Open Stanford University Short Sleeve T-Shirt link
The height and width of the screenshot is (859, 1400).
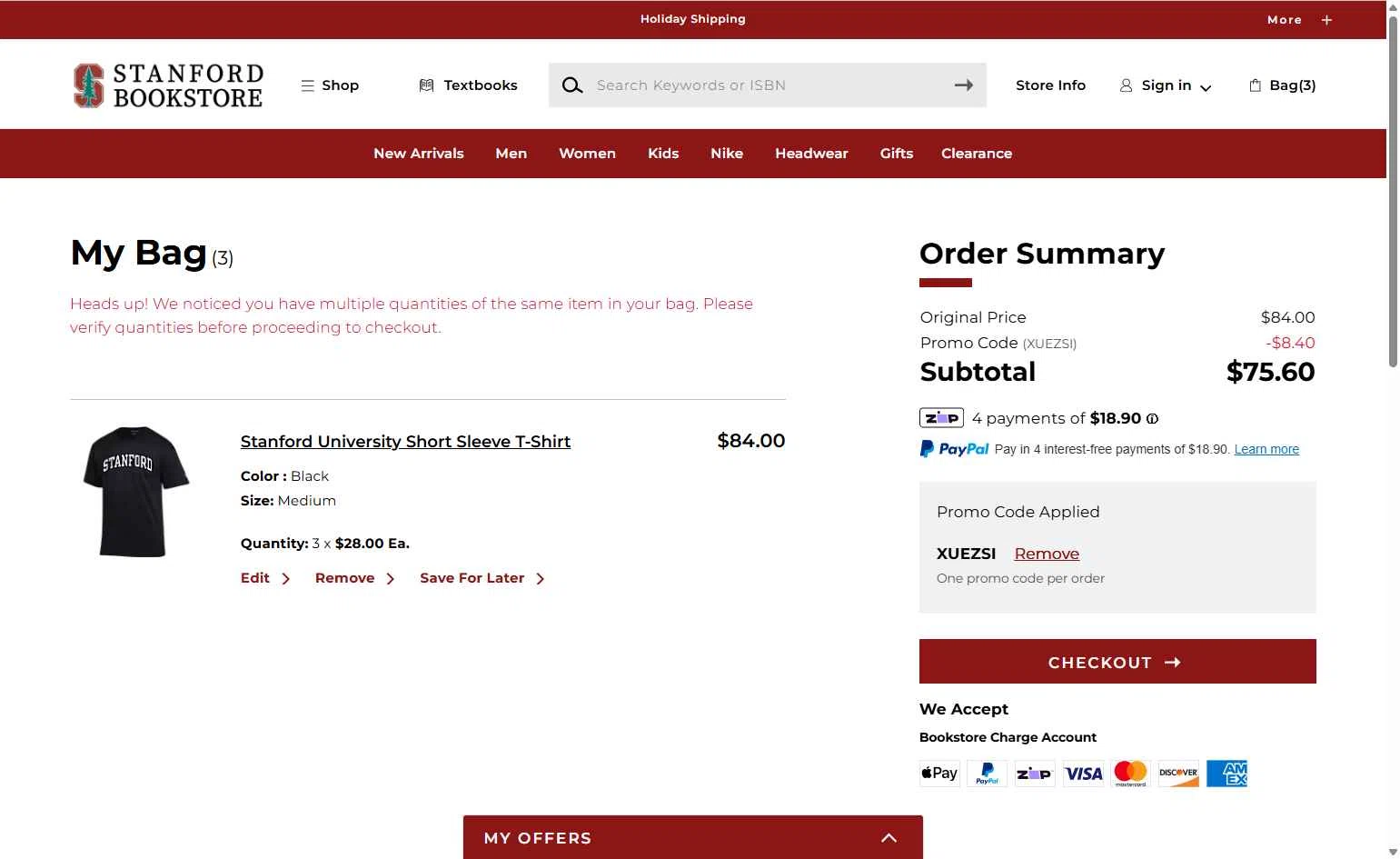[x=405, y=442]
